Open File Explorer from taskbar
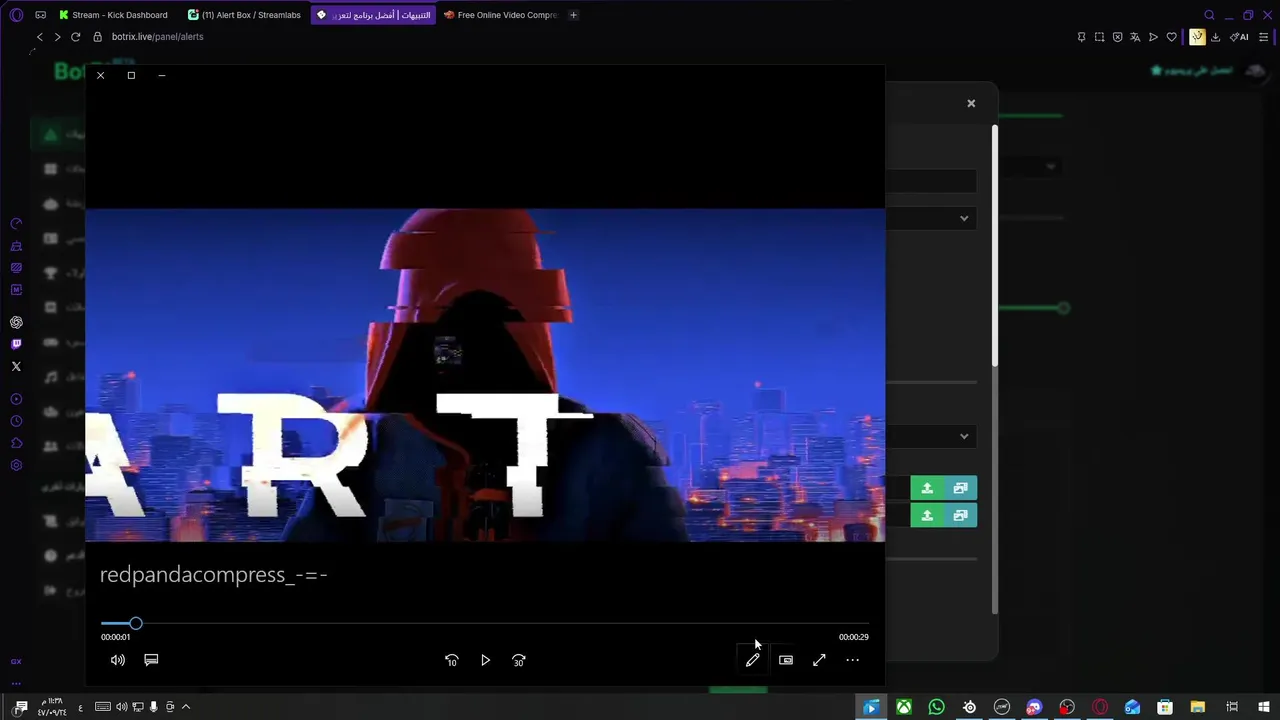This screenshot has height=720, width=1280. (x=1198, y=707)
